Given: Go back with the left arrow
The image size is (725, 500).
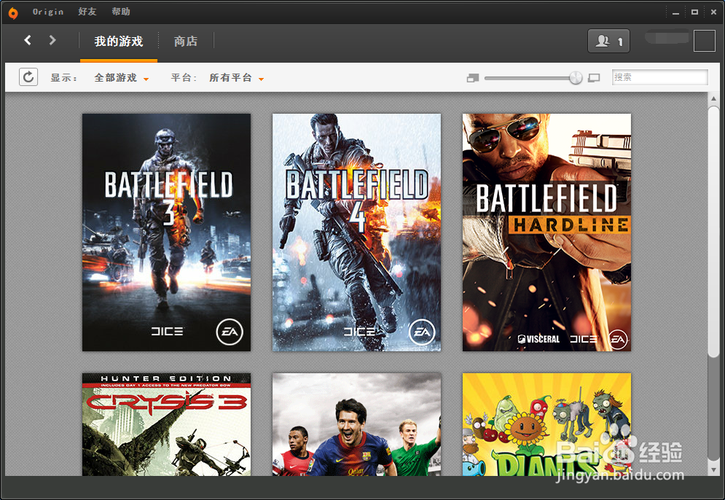Looking at the screenshot, I should [x=28, y=40].
